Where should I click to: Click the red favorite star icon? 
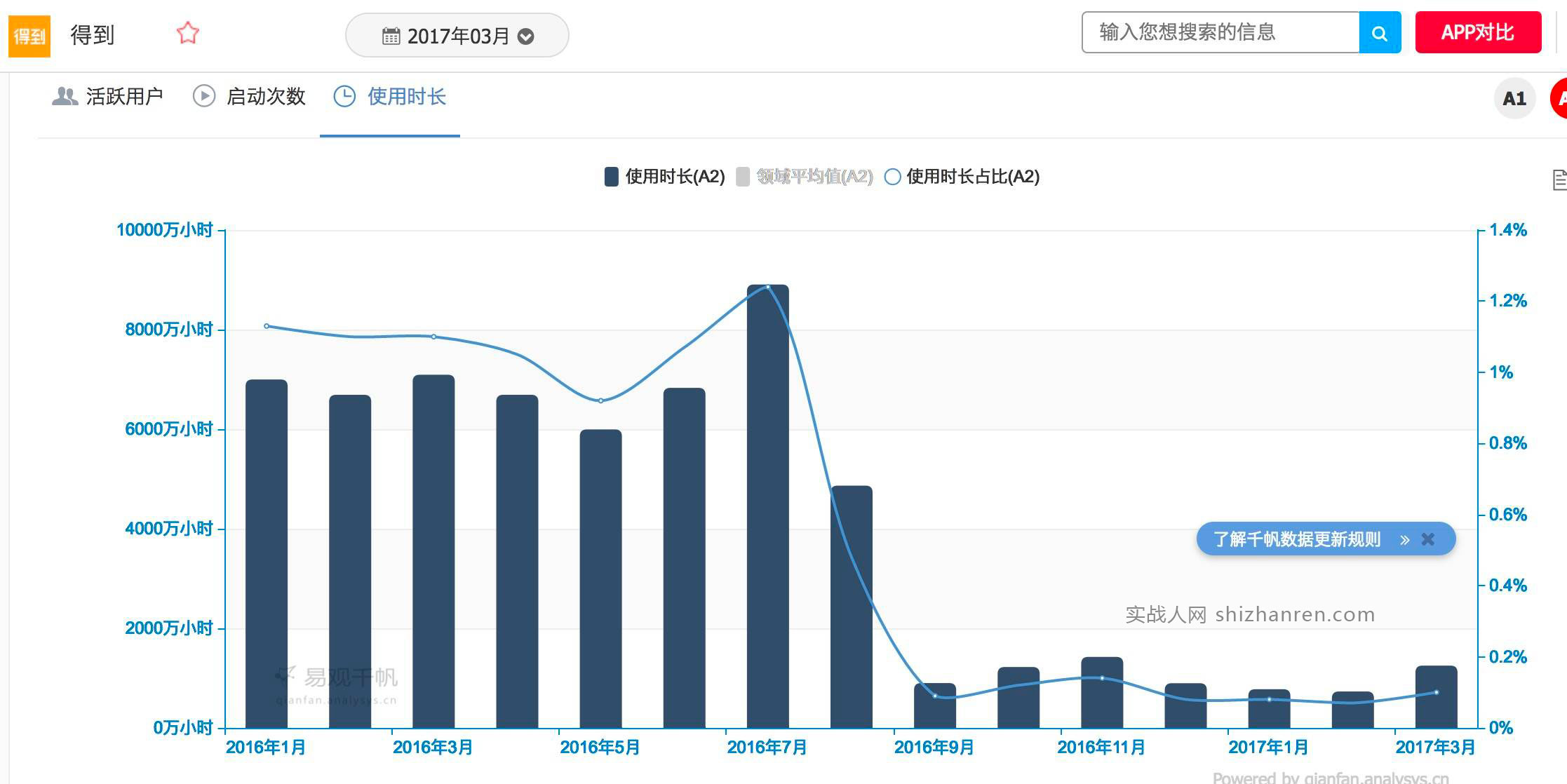(x=188, y=33)
